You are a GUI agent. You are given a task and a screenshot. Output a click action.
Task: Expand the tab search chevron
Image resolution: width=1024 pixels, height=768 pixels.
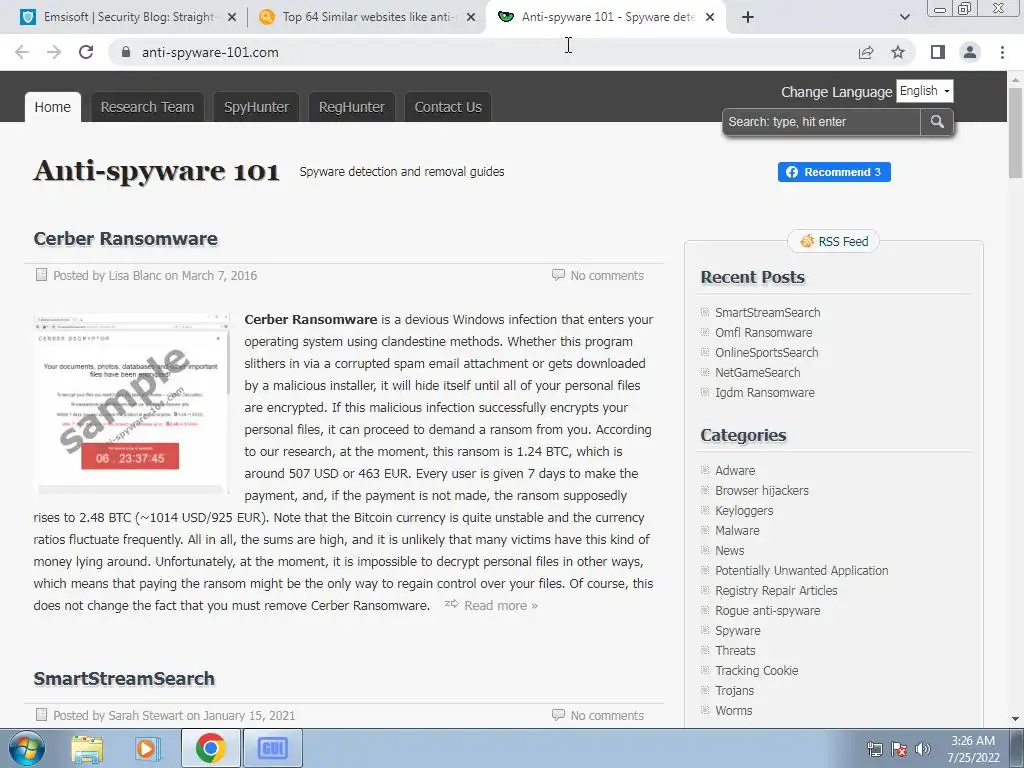coord(904,17)
